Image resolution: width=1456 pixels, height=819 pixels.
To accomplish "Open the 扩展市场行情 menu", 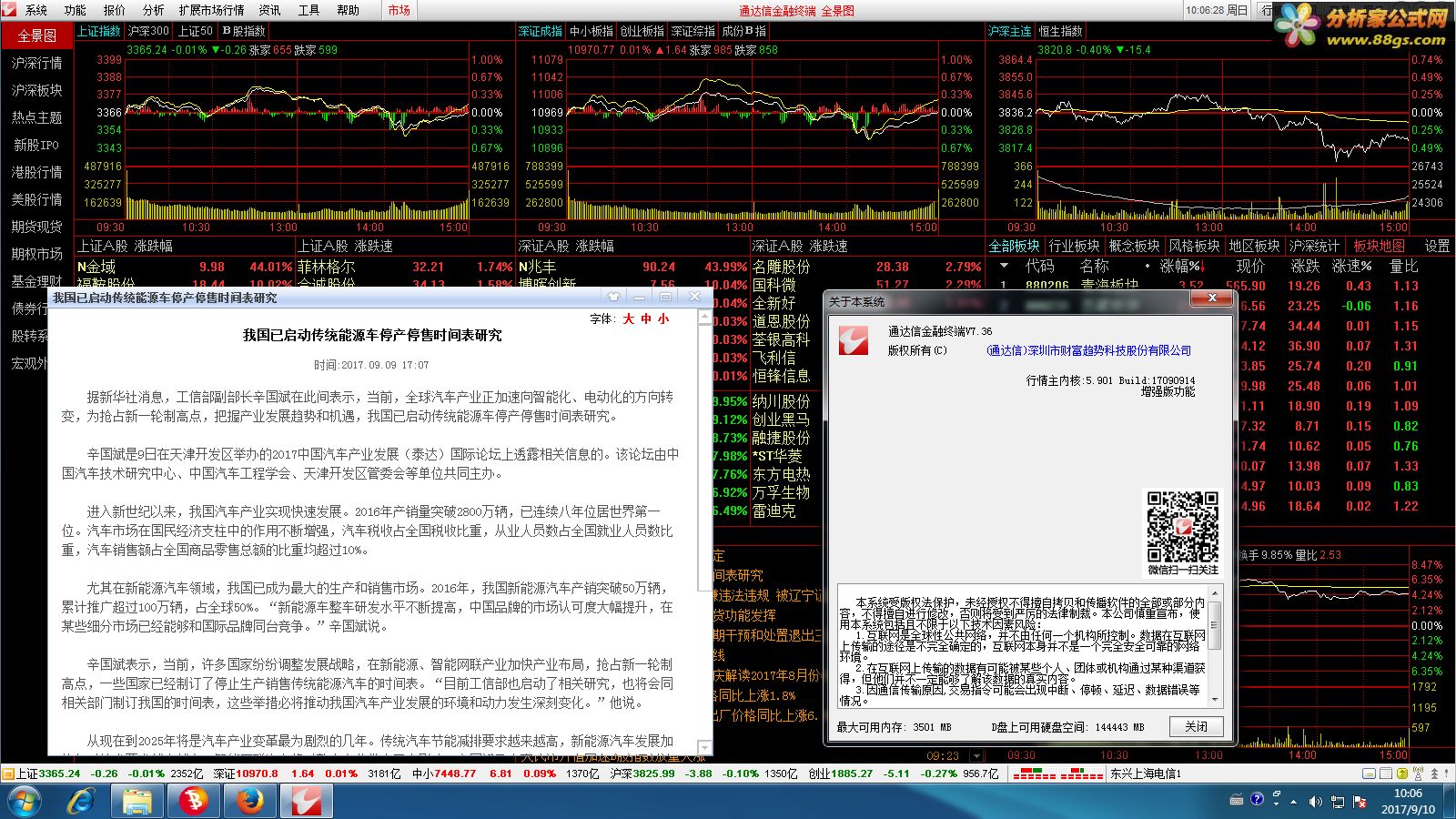I will pyautogui.click(x=211, y=10).
